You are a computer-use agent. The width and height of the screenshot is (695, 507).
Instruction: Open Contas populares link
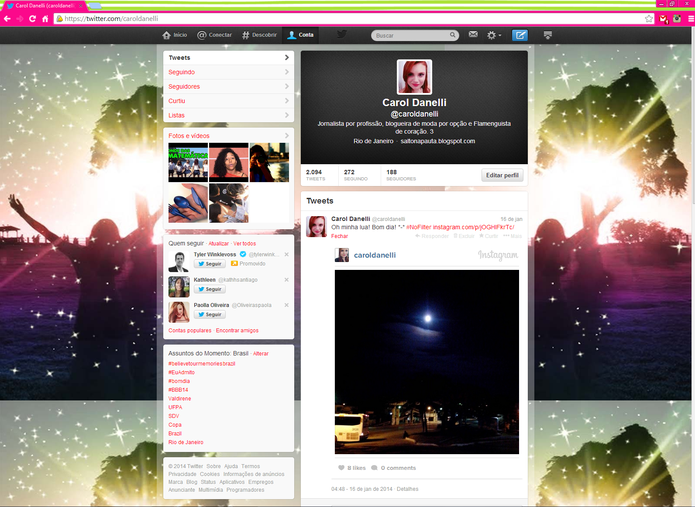(x=190, y=331)
